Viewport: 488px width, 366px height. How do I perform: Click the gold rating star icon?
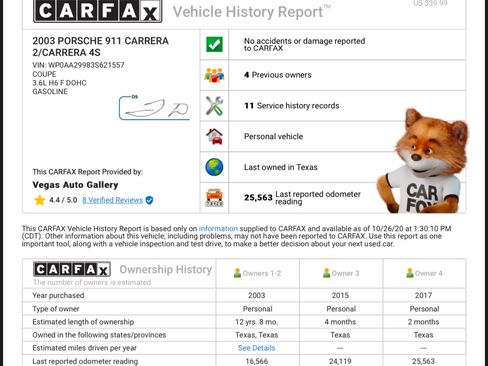point(40,200)
